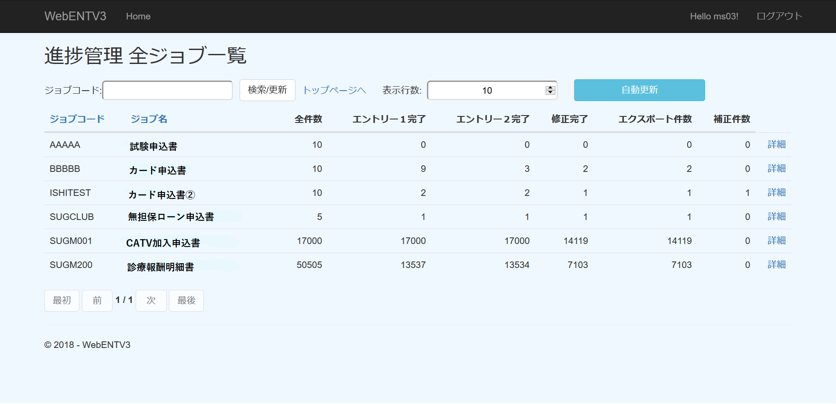Click the 表示行数 number field

485,90
